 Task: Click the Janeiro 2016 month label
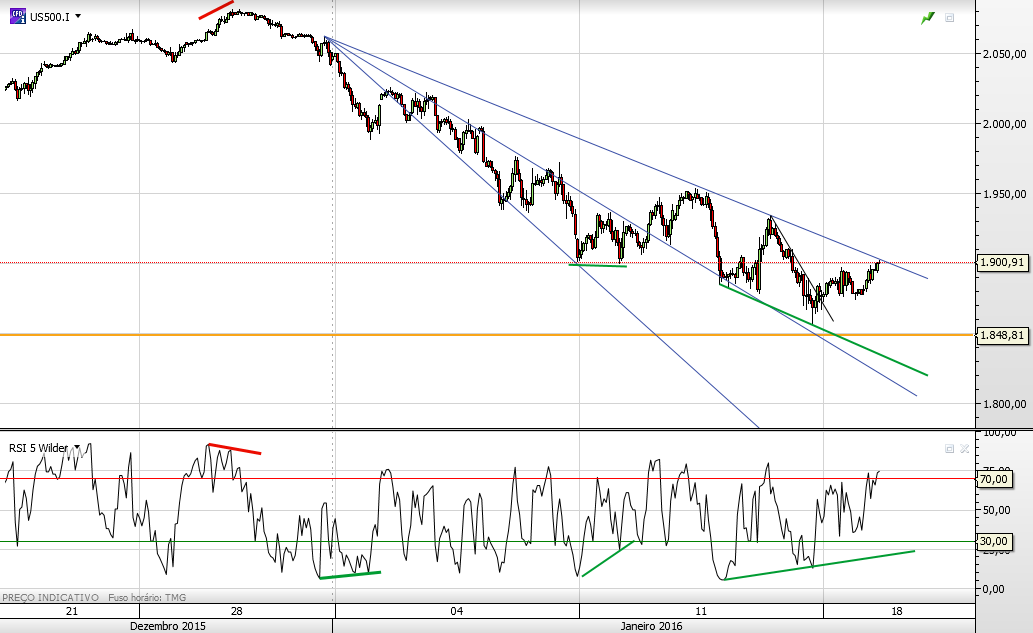pos(651,626)
